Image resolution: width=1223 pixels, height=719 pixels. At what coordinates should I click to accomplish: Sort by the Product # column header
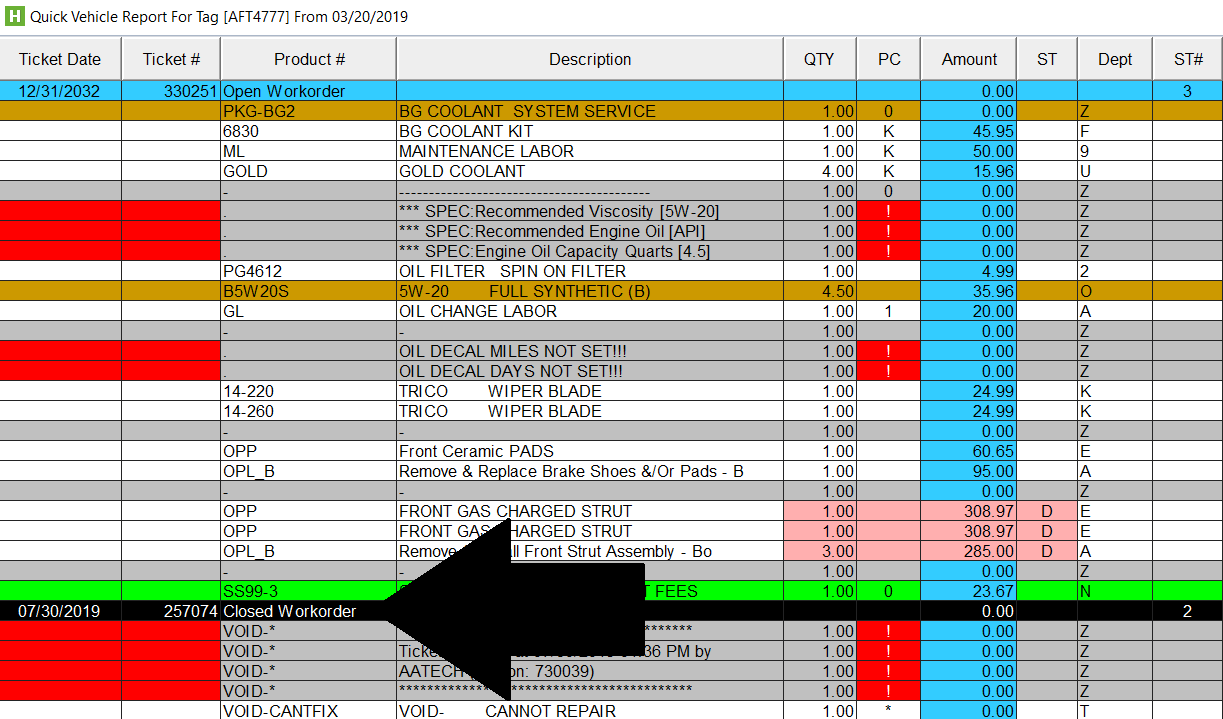point(309,59)
